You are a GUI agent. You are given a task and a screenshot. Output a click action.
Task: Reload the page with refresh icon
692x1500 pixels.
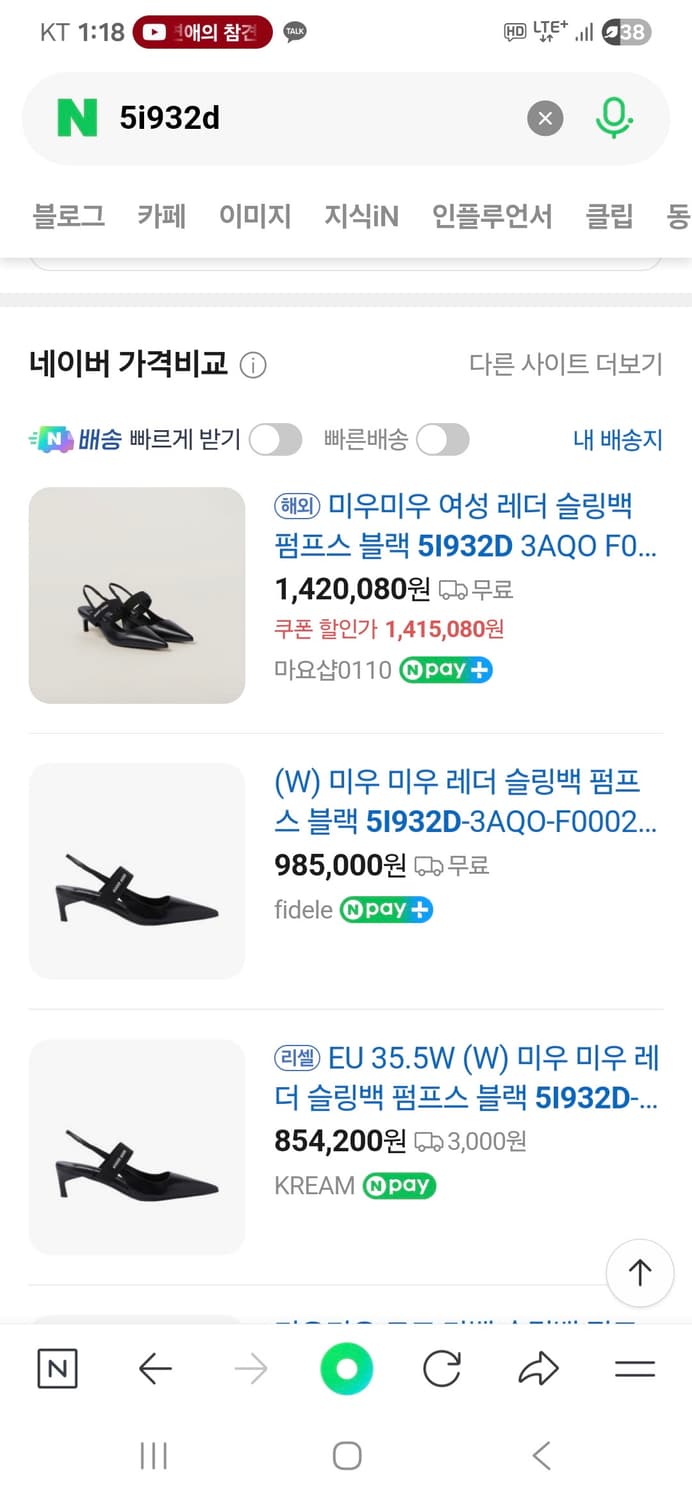point(442,1369)
